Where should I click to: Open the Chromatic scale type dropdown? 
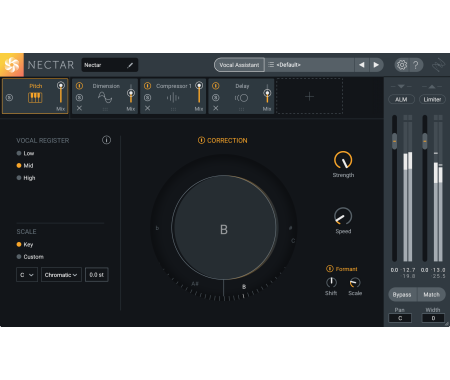pos(61,275)
